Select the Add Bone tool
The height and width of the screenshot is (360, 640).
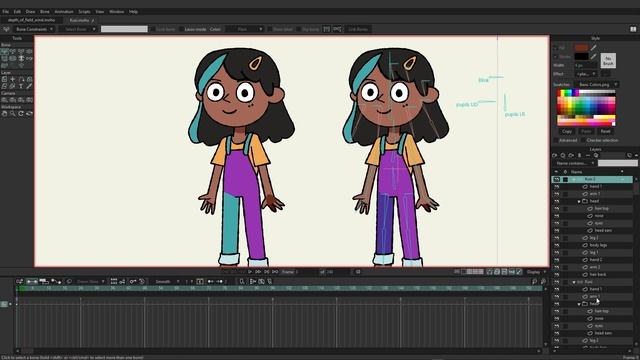pos(21,52)
